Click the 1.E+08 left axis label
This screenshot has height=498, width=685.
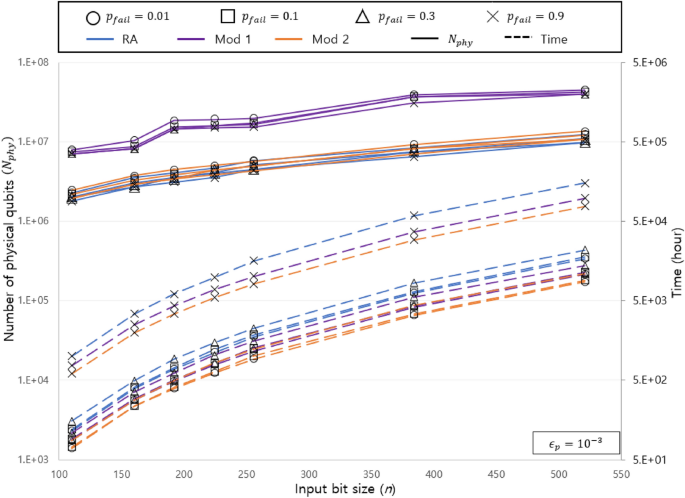(x=33, y=62)
